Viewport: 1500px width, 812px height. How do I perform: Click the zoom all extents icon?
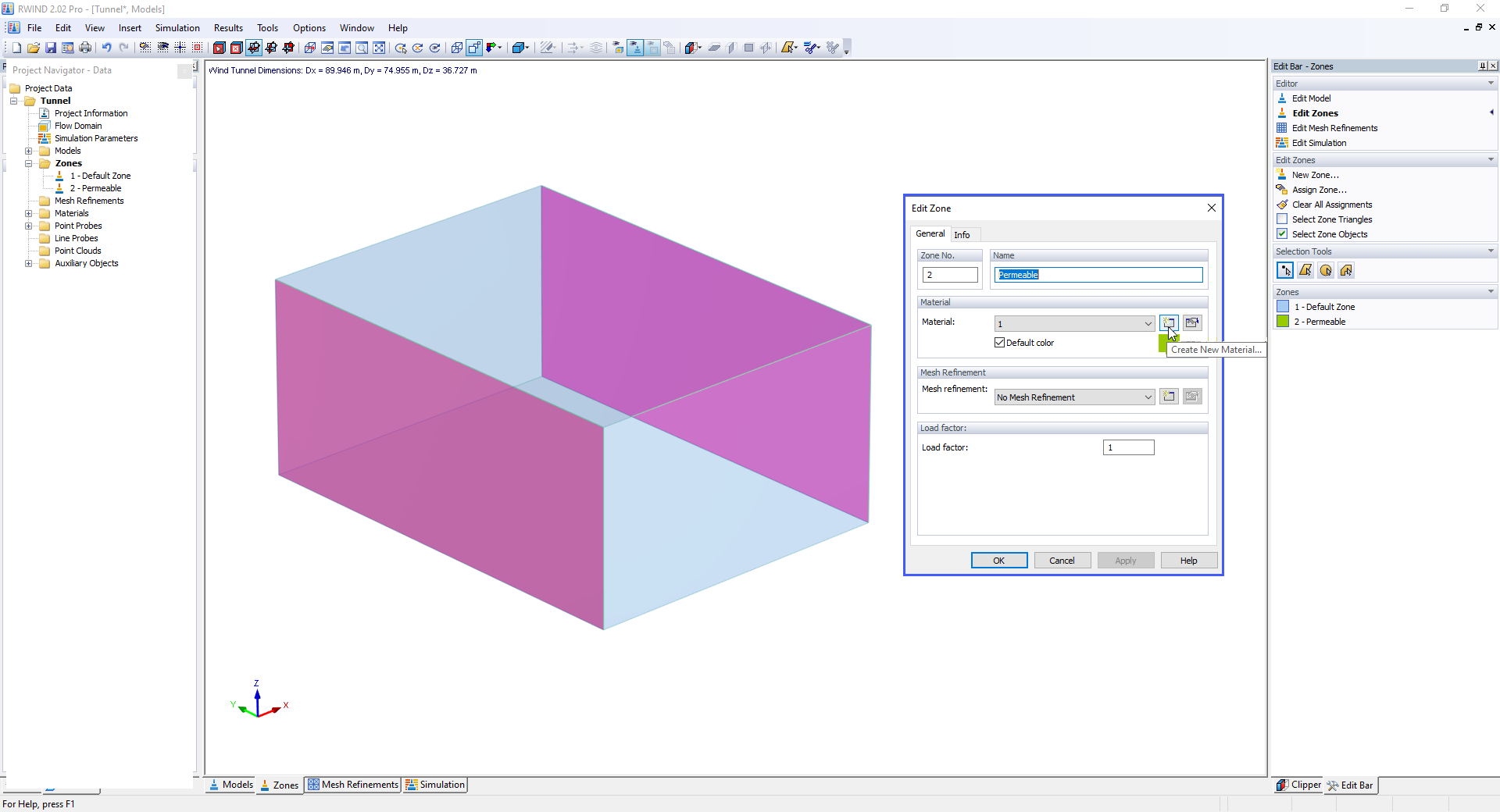click(379, 48)
